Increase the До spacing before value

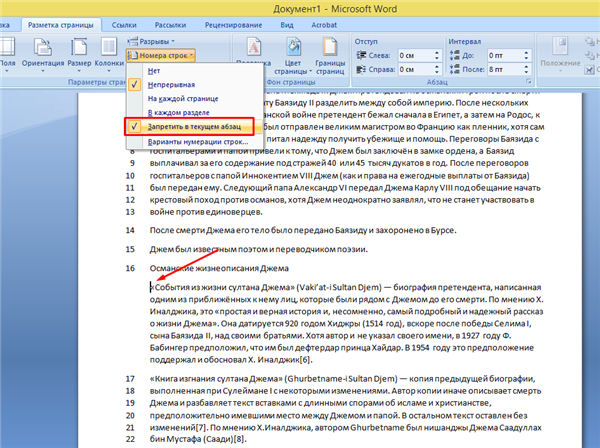point(527,52)
